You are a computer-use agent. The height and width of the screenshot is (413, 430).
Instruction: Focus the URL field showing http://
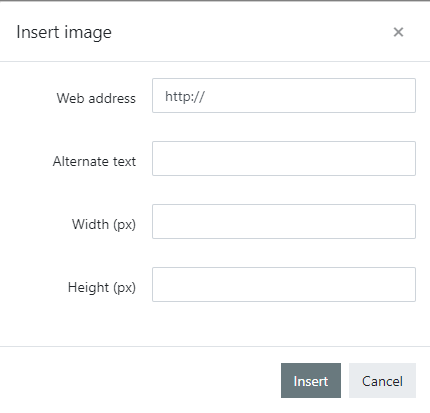coord(284,96)
